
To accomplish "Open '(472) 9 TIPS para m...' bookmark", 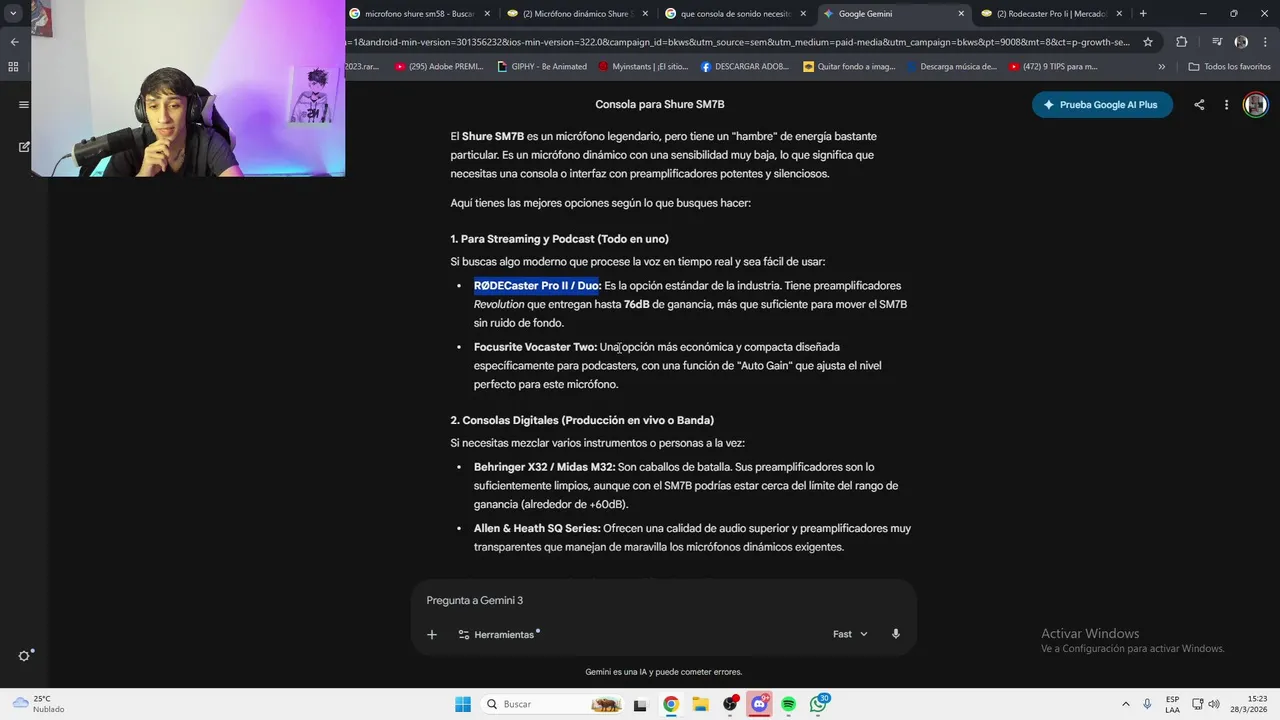I will (x=1054, y=67).
